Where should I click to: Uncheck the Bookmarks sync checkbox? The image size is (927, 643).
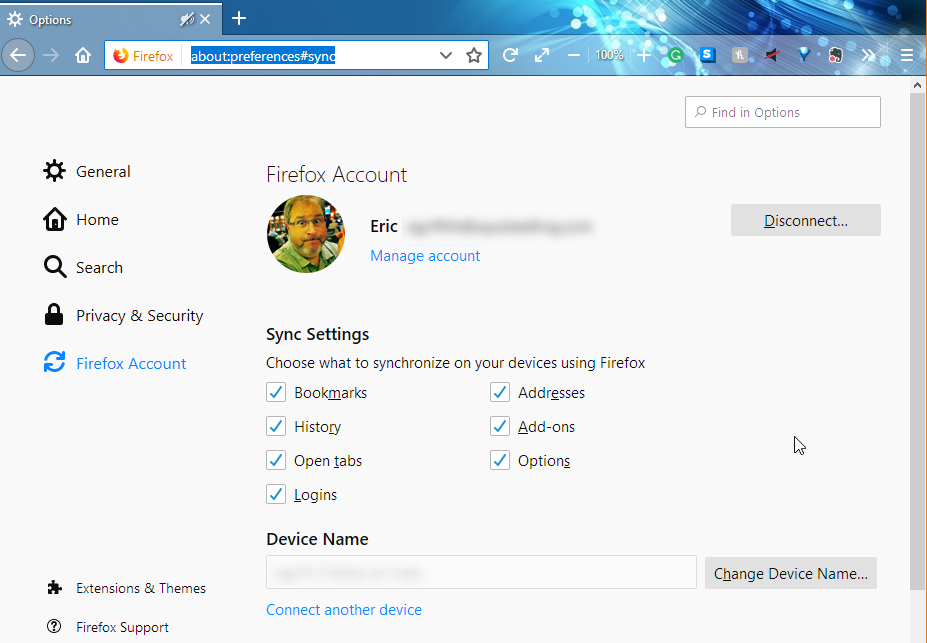tap(276, 392)
